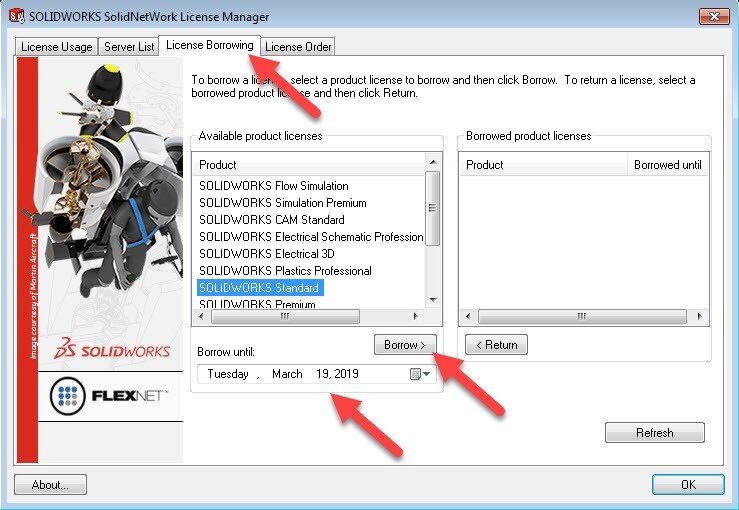Click the SOLIDWORKS title bar app icon
This screenshot has height=510, width=739.
coord(15,17)
